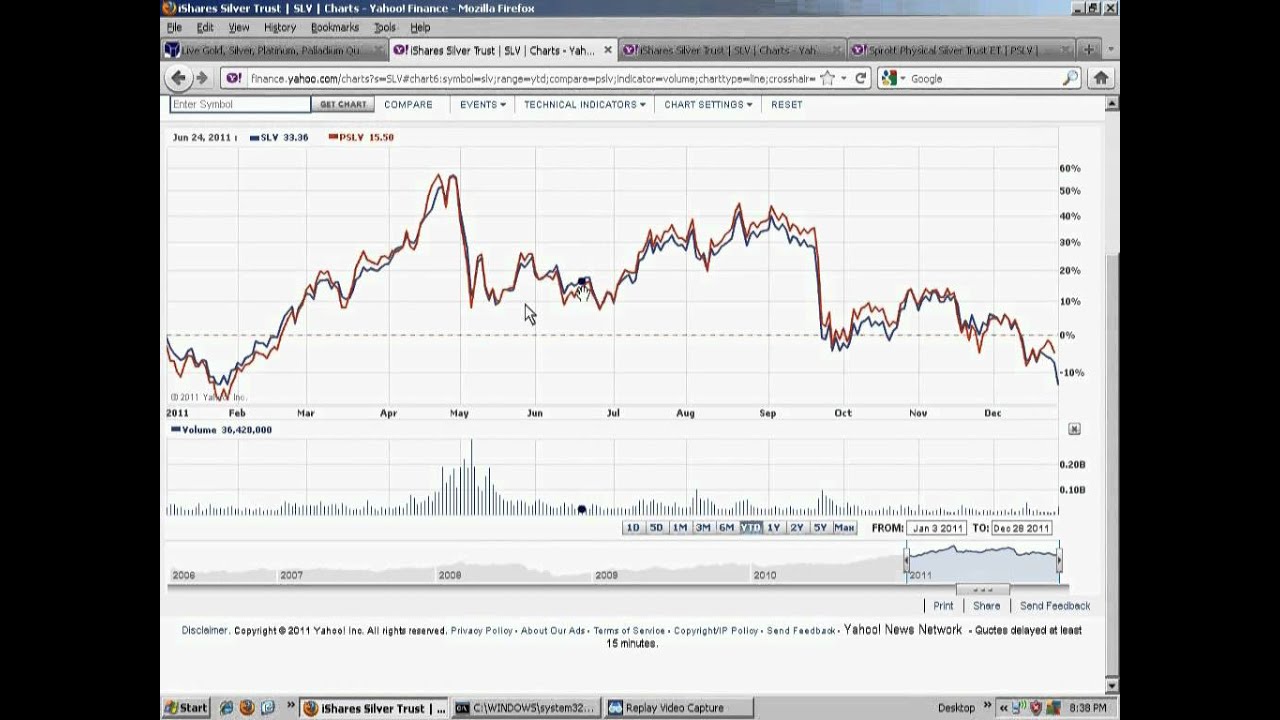The width and height of the screenshot is (1280, 720).
Task: Open the Bookmarks menu
Action: pos(335,28)
